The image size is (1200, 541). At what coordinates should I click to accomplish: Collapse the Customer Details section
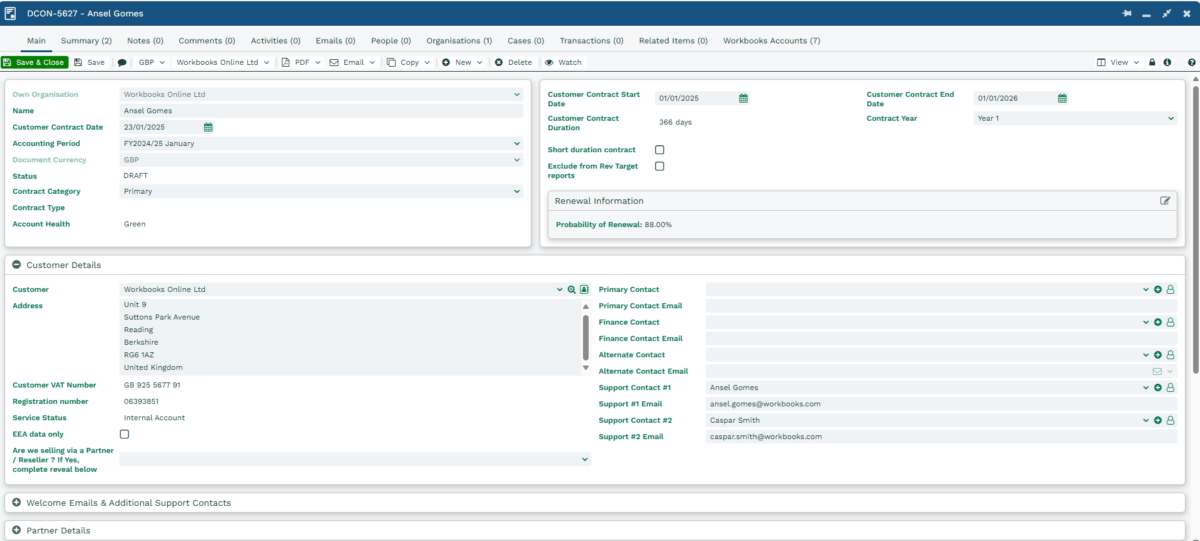pos(17,265)
